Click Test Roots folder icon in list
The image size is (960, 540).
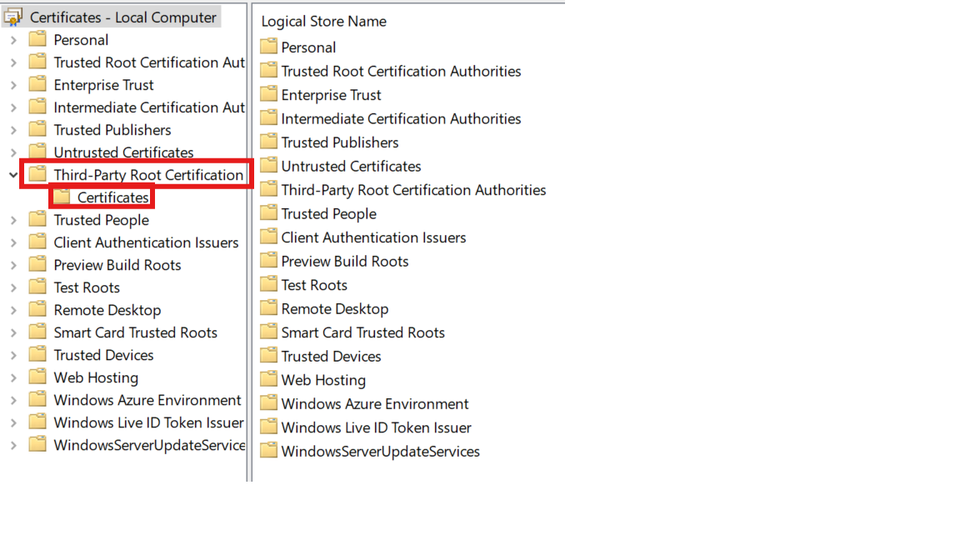pyautogui.click(x=268, y=285)
